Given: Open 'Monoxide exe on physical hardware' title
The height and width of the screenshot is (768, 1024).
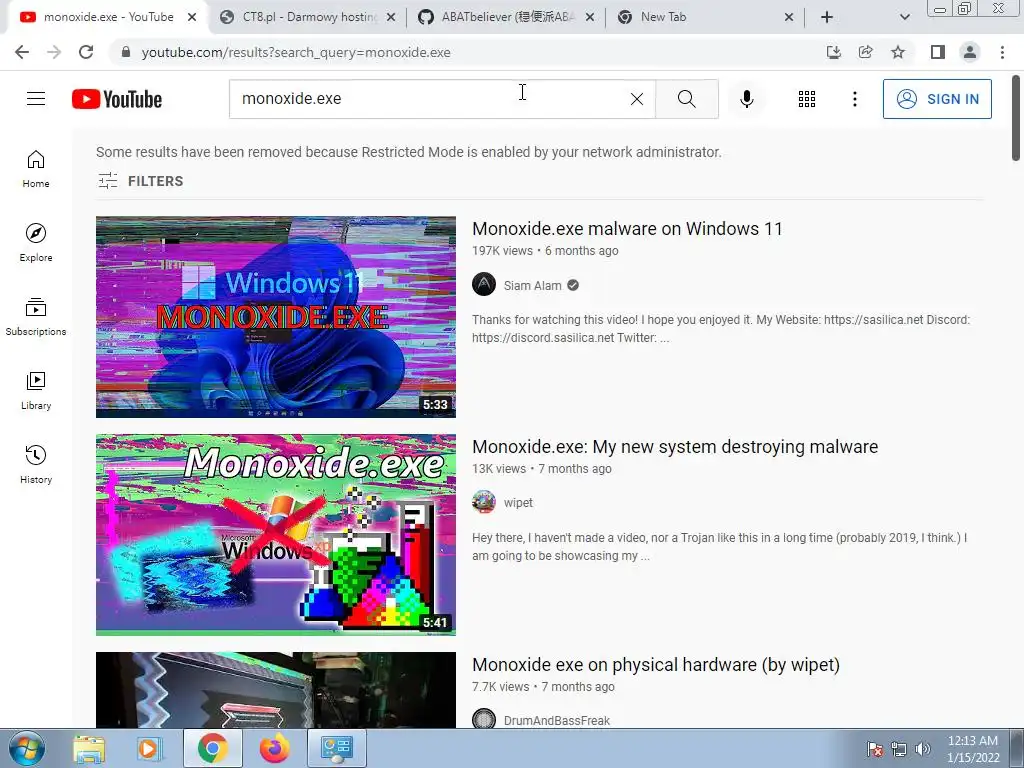Looking at the screenshot, I should click(x=656, y=665).
